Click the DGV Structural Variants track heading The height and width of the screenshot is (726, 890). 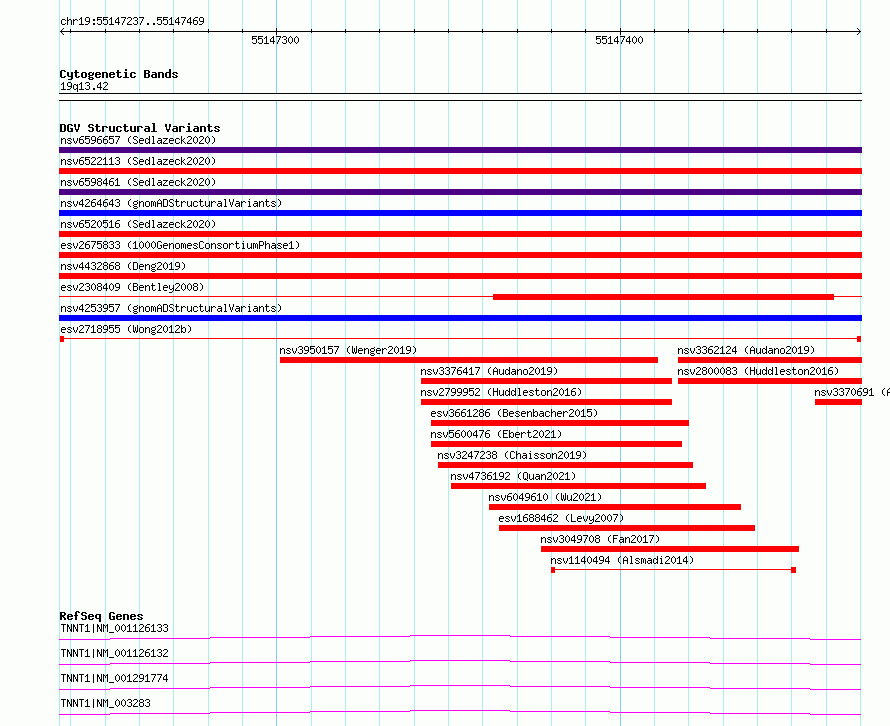tap(140, 128)
